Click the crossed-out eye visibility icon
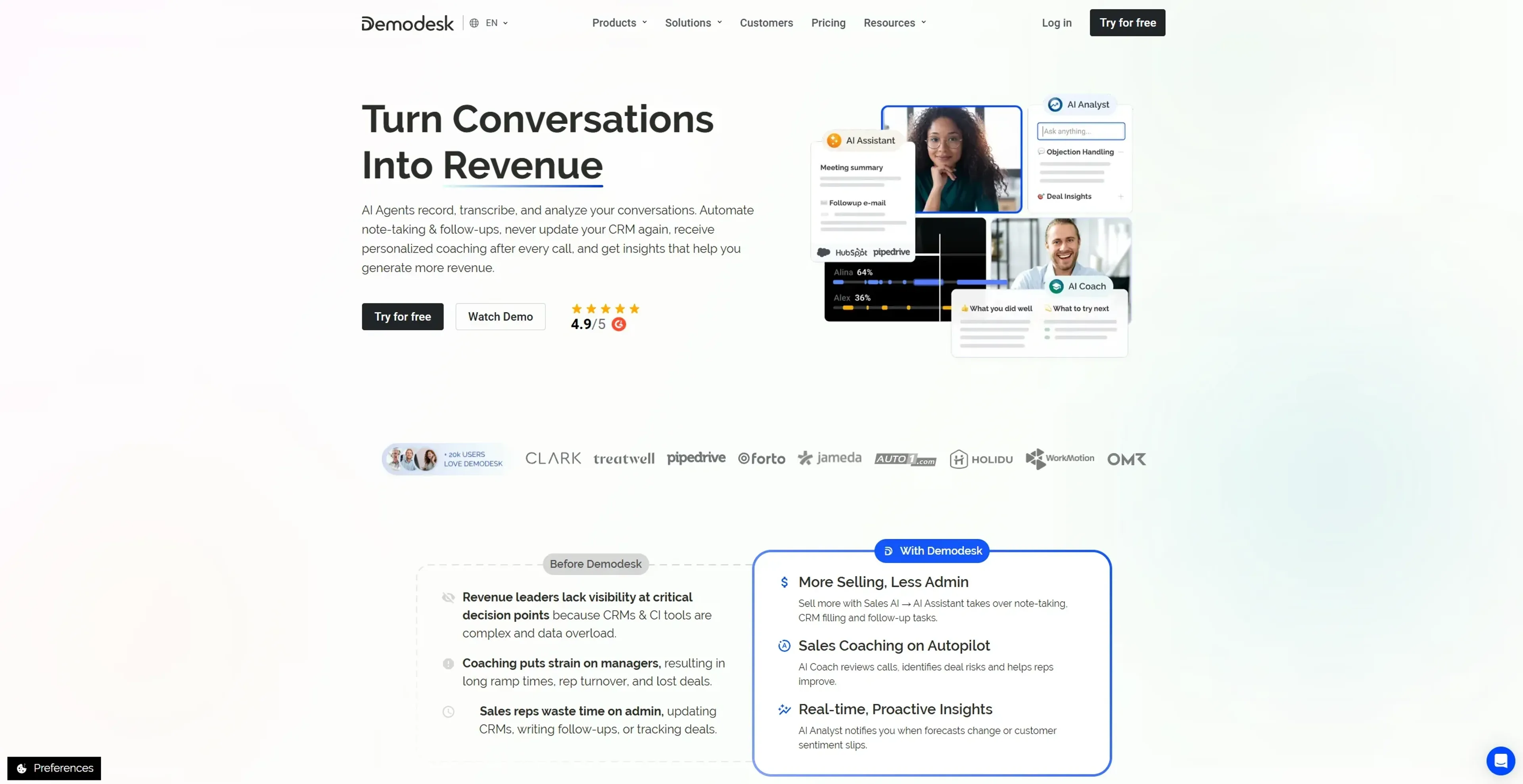 pyautogui.click(x=448, y=598)
